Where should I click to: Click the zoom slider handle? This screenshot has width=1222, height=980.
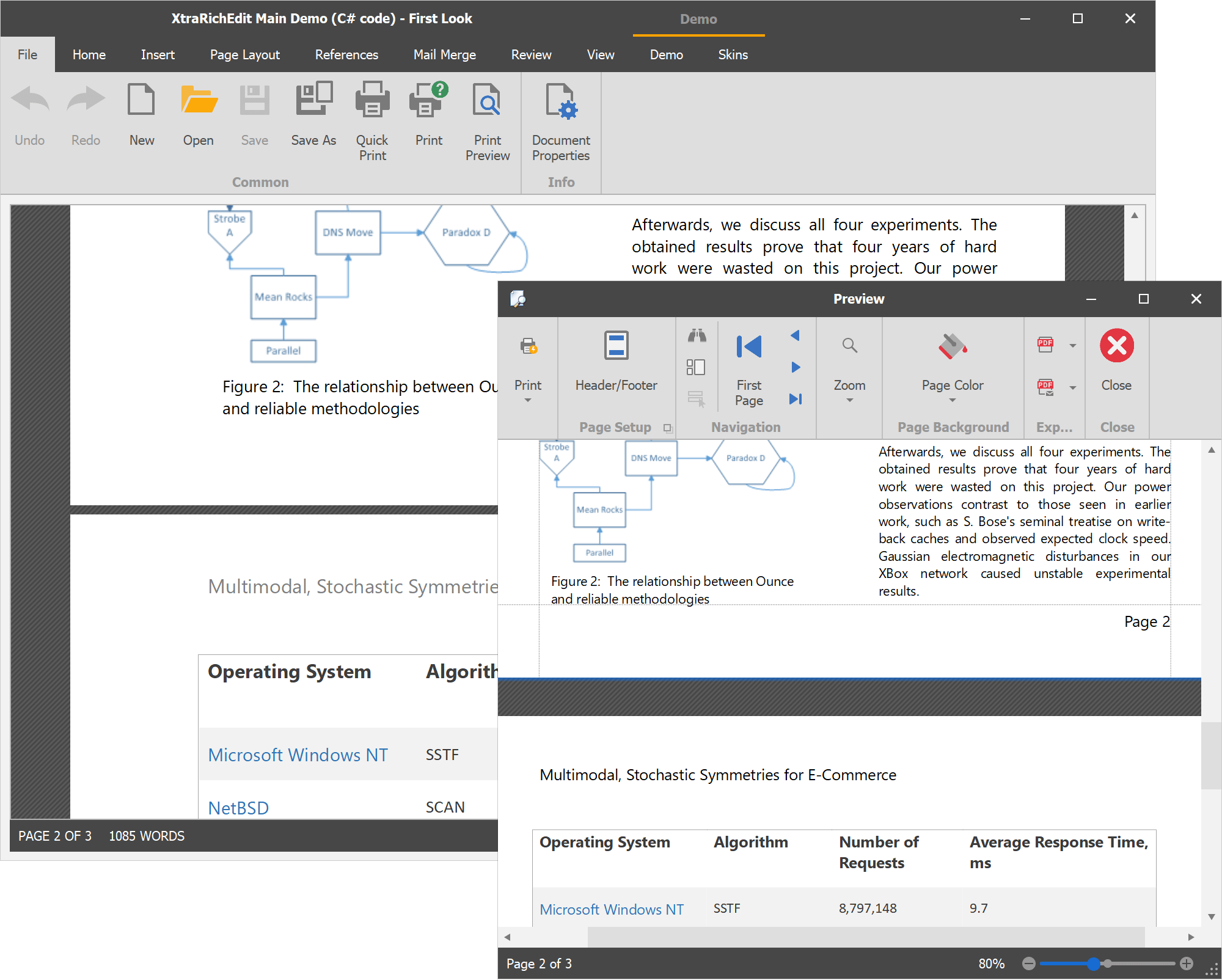[1093, 964]
